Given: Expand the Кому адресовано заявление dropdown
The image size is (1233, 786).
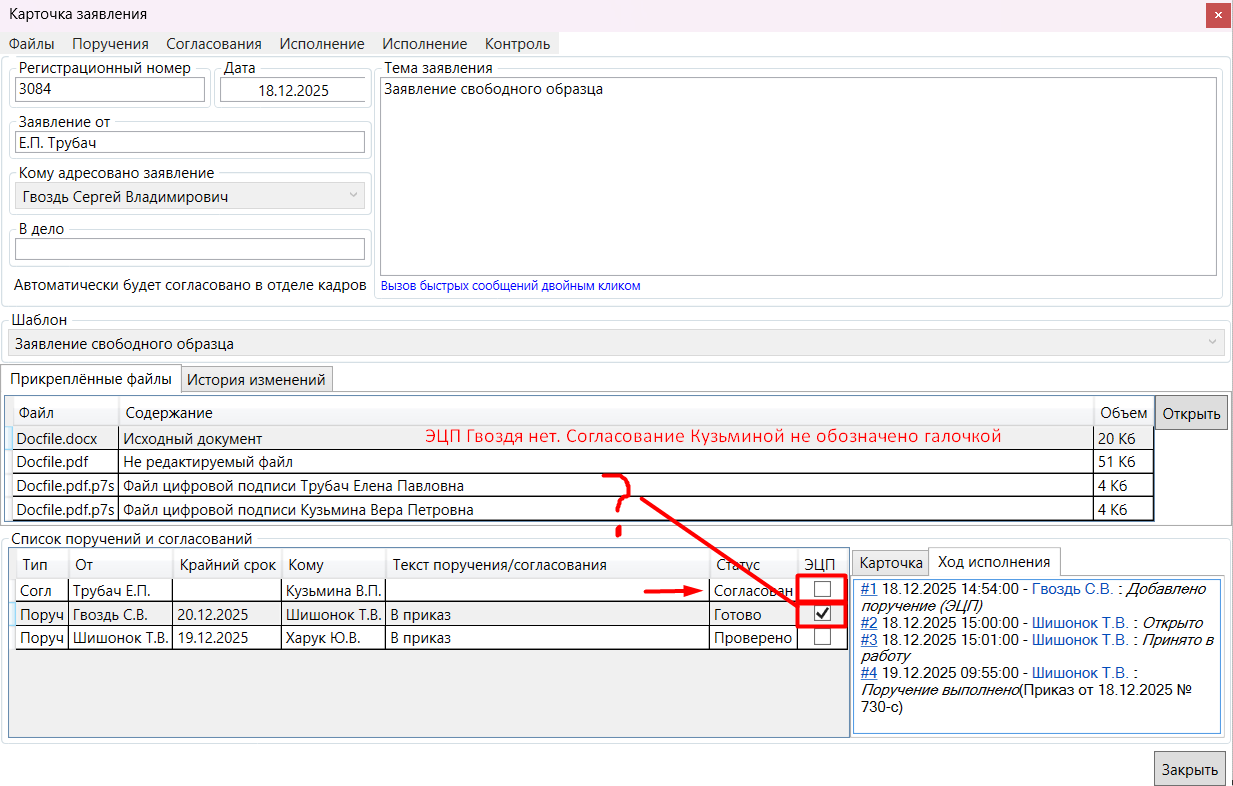Looking at the screenshot, I should pos(354,197).
